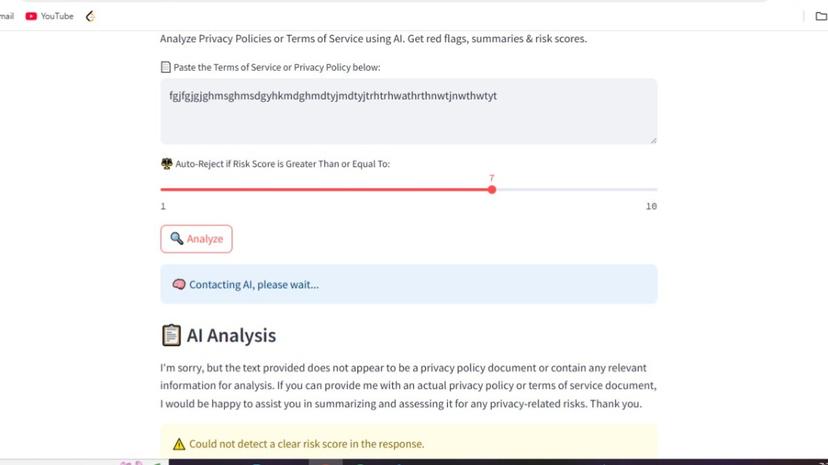Image resolution: width=828 pixels, height=465 pixels.
Task: Click the brain icon in the Contacting AI box
Action: pos(179,285)
